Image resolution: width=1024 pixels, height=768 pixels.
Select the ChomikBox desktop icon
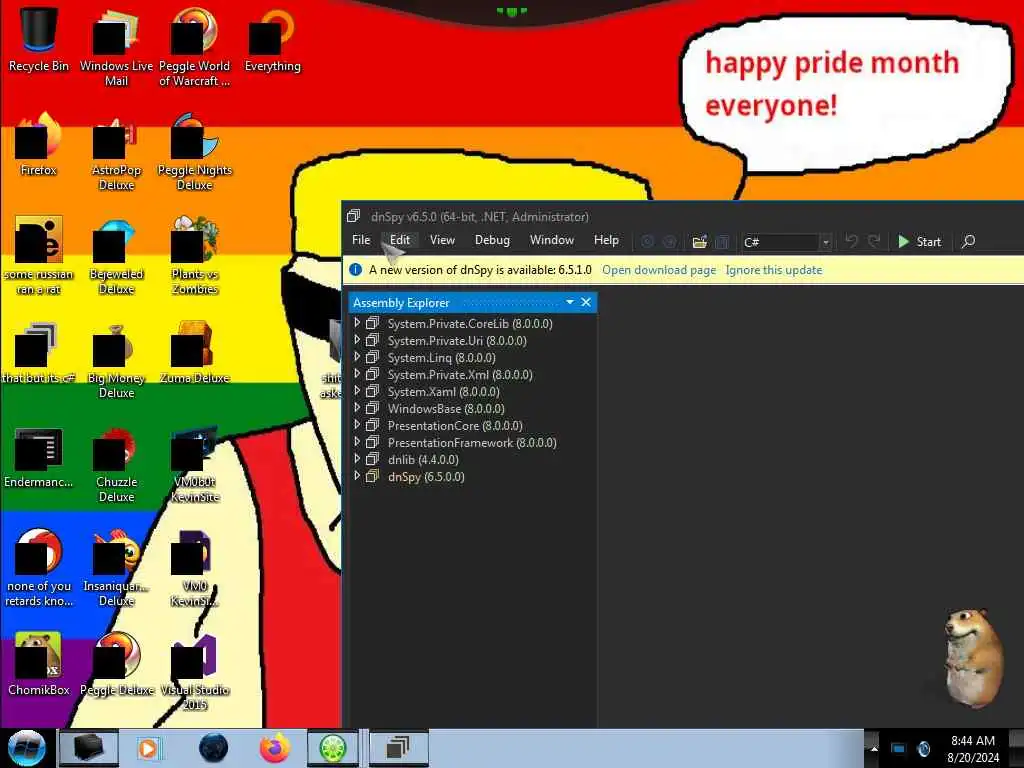[x=39, y=664]
